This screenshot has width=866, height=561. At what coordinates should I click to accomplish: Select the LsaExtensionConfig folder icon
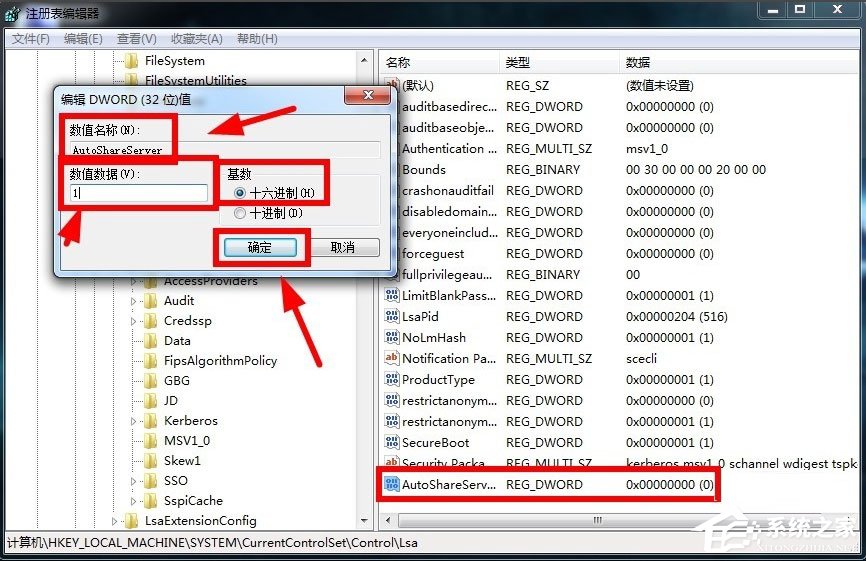point(130,521)
